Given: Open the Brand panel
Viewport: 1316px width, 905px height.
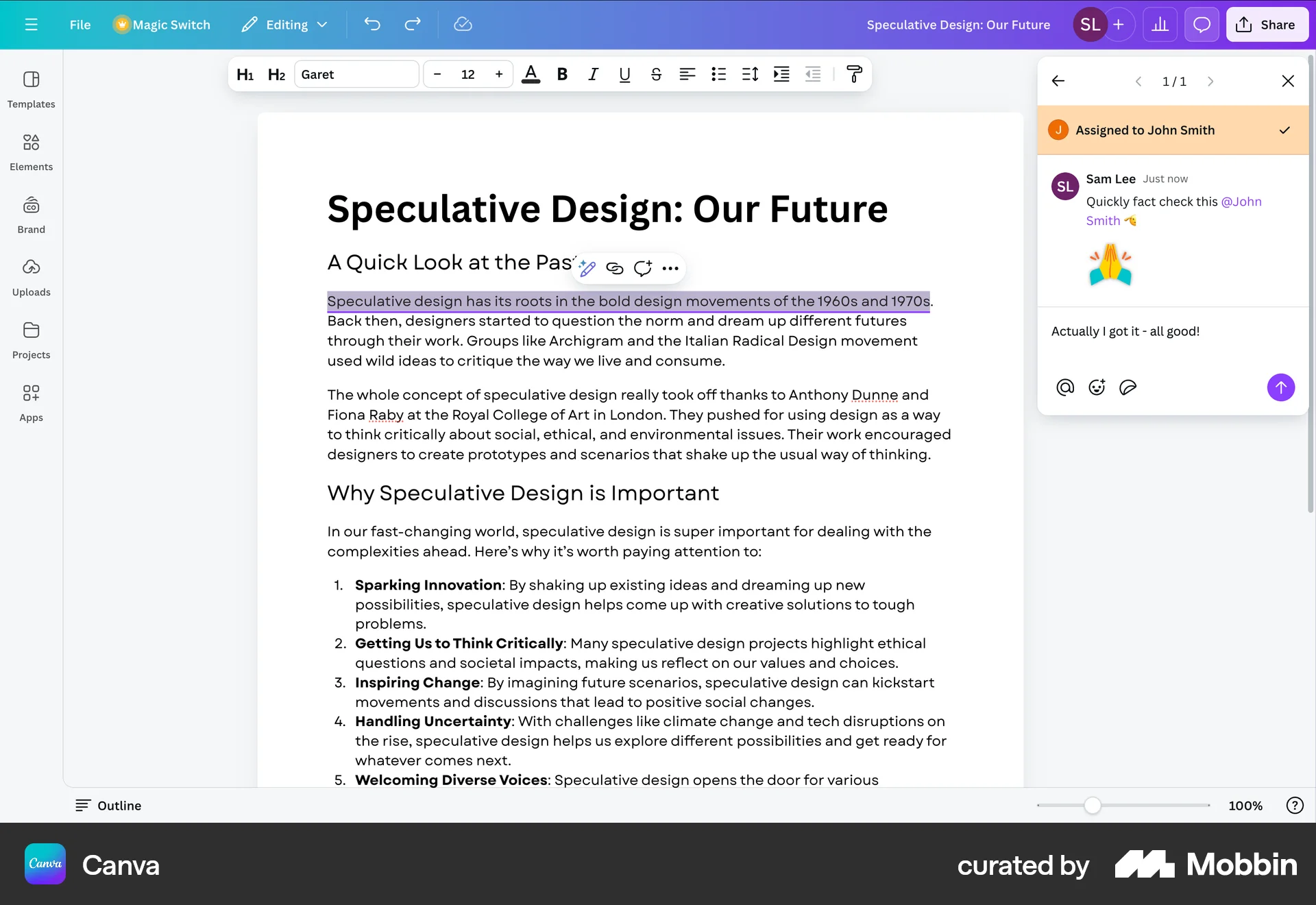Looking at the screenshot, I should click(x=31, y=214).
